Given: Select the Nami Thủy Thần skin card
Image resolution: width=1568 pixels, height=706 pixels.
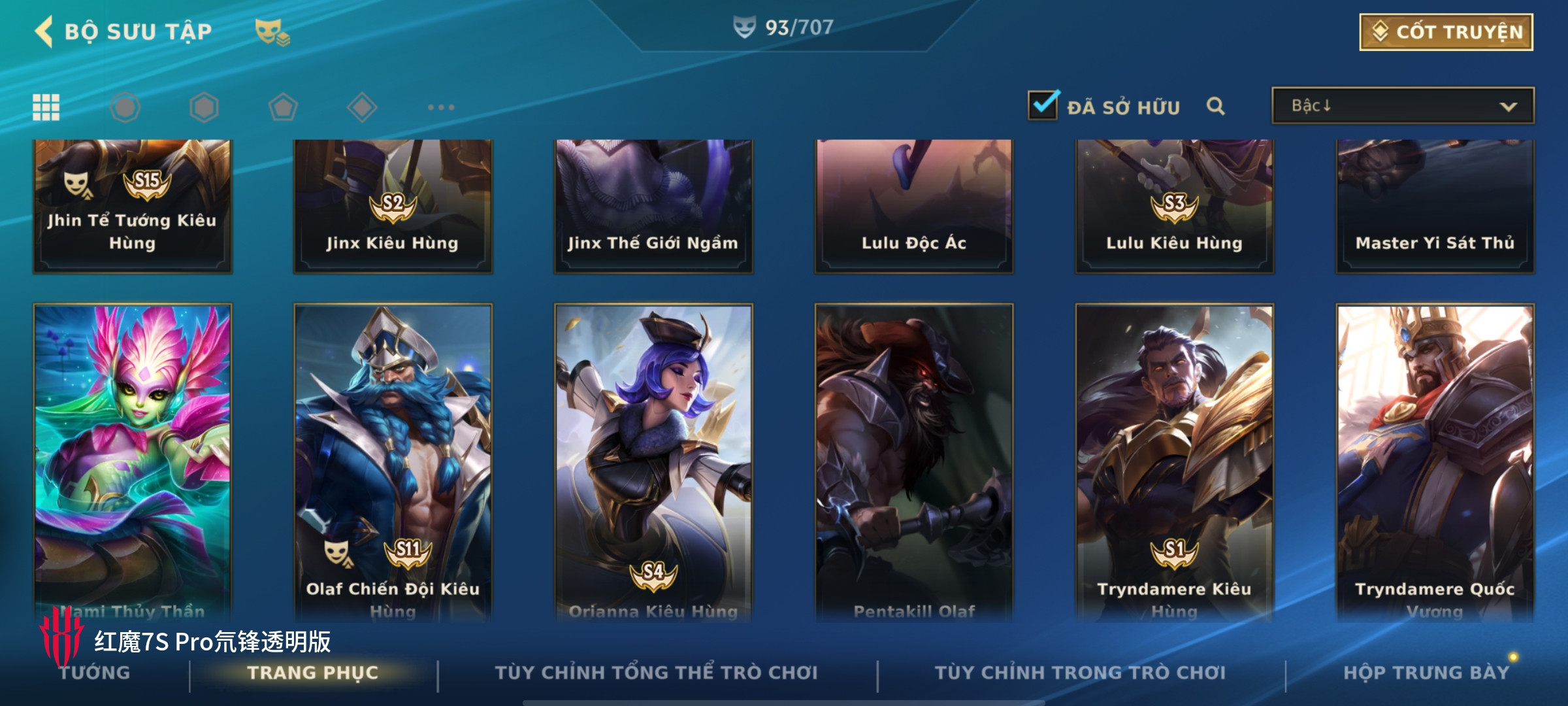Looking at the screenshot, I should tap(133, 462).
